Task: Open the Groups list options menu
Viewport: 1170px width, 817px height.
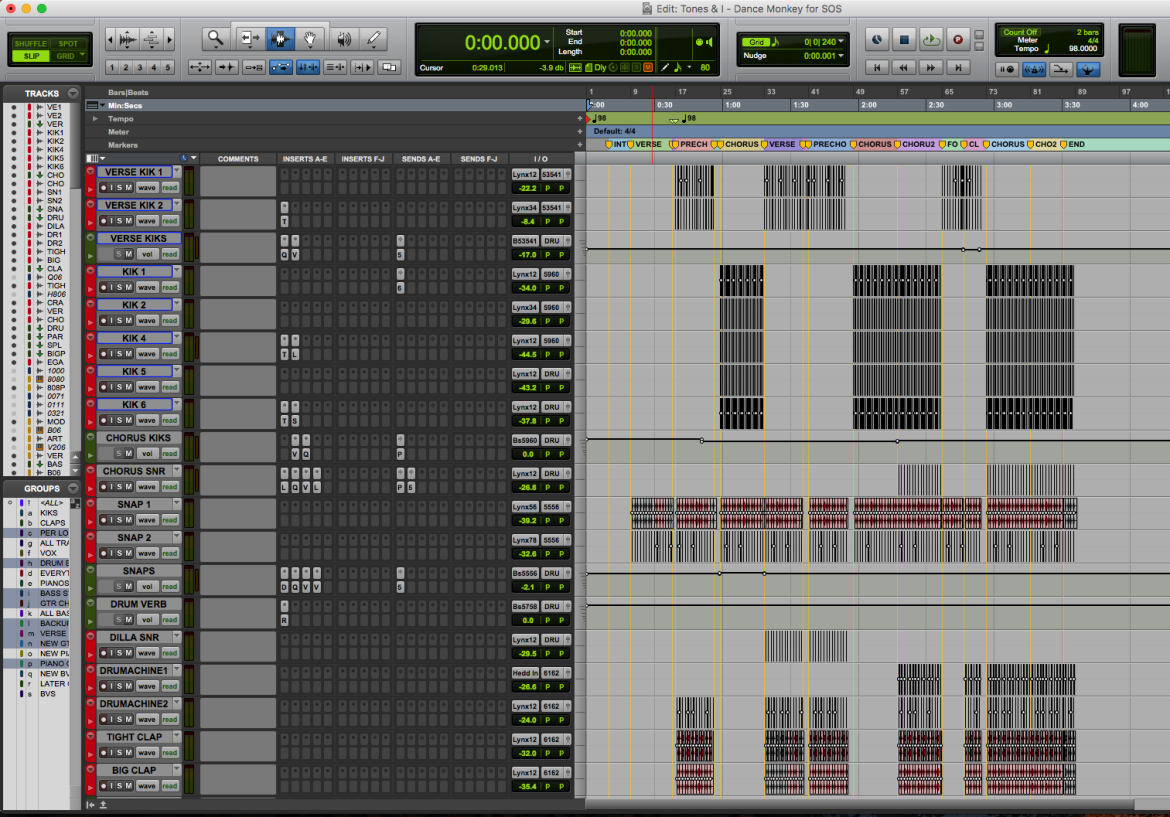Action: pos(73,489)
